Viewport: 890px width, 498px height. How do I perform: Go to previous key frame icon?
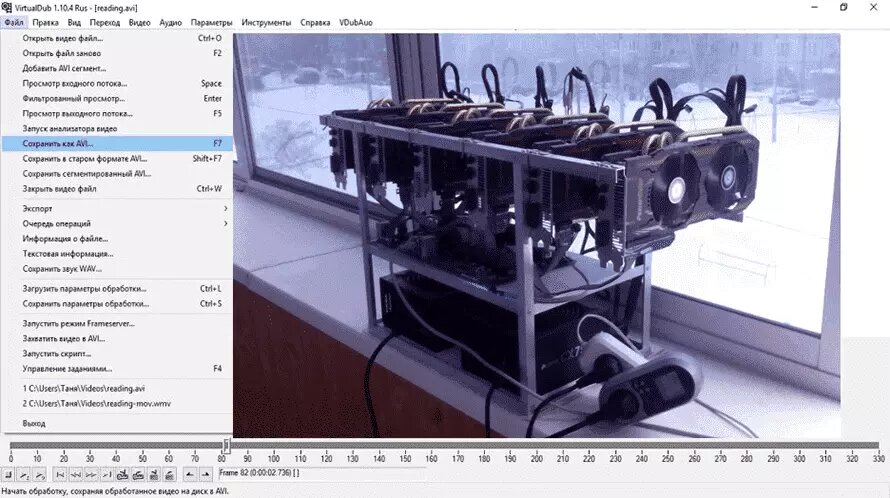click(x=122, y=474)
